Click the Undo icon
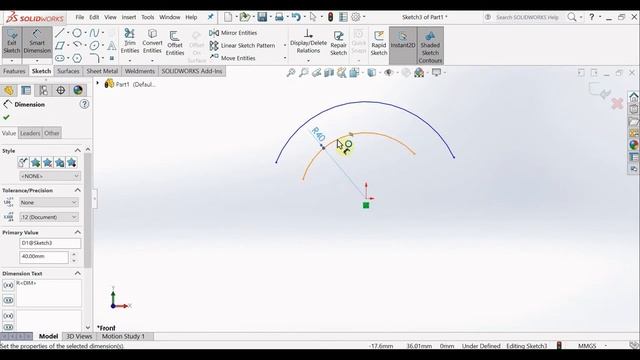Screen dimensions: 640x360 [x=296, y=17]
